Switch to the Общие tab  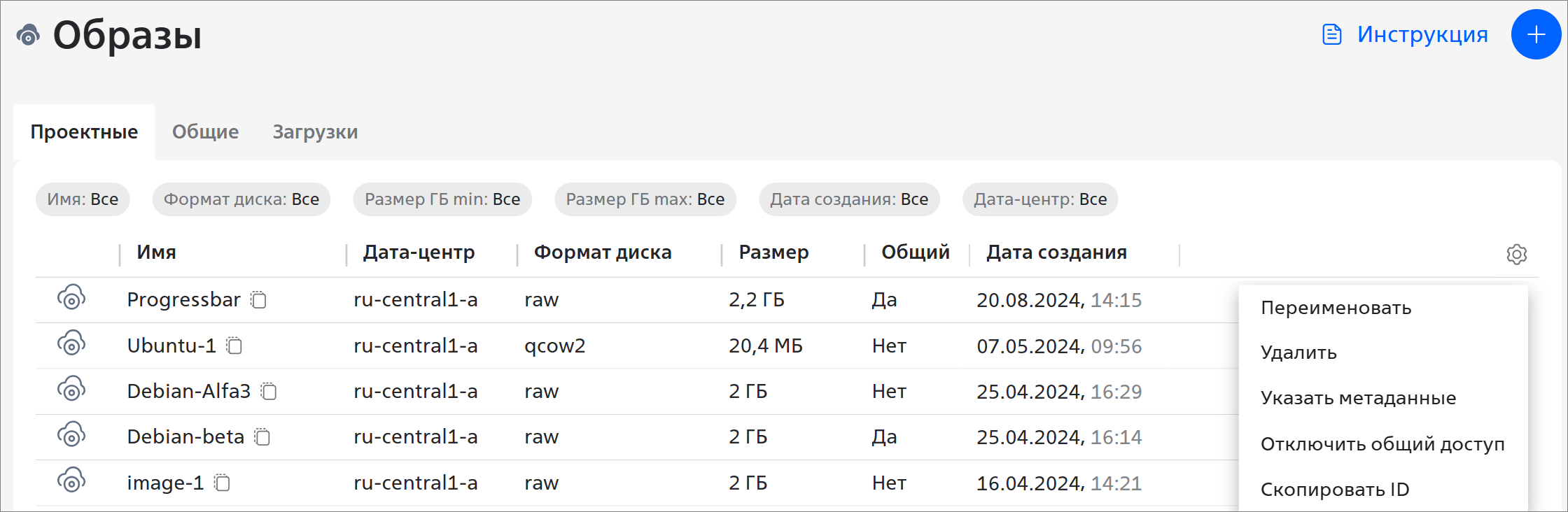pos(205,132)
